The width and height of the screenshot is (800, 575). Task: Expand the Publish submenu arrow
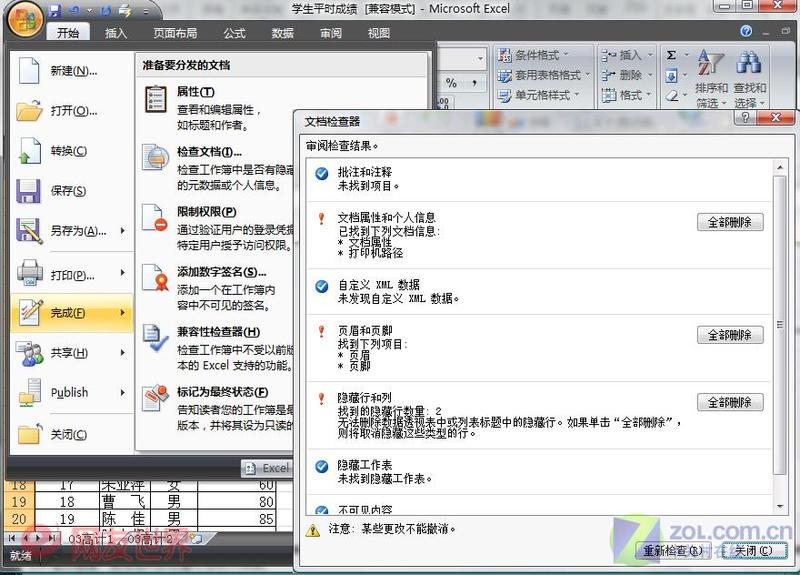coord(122,392)
